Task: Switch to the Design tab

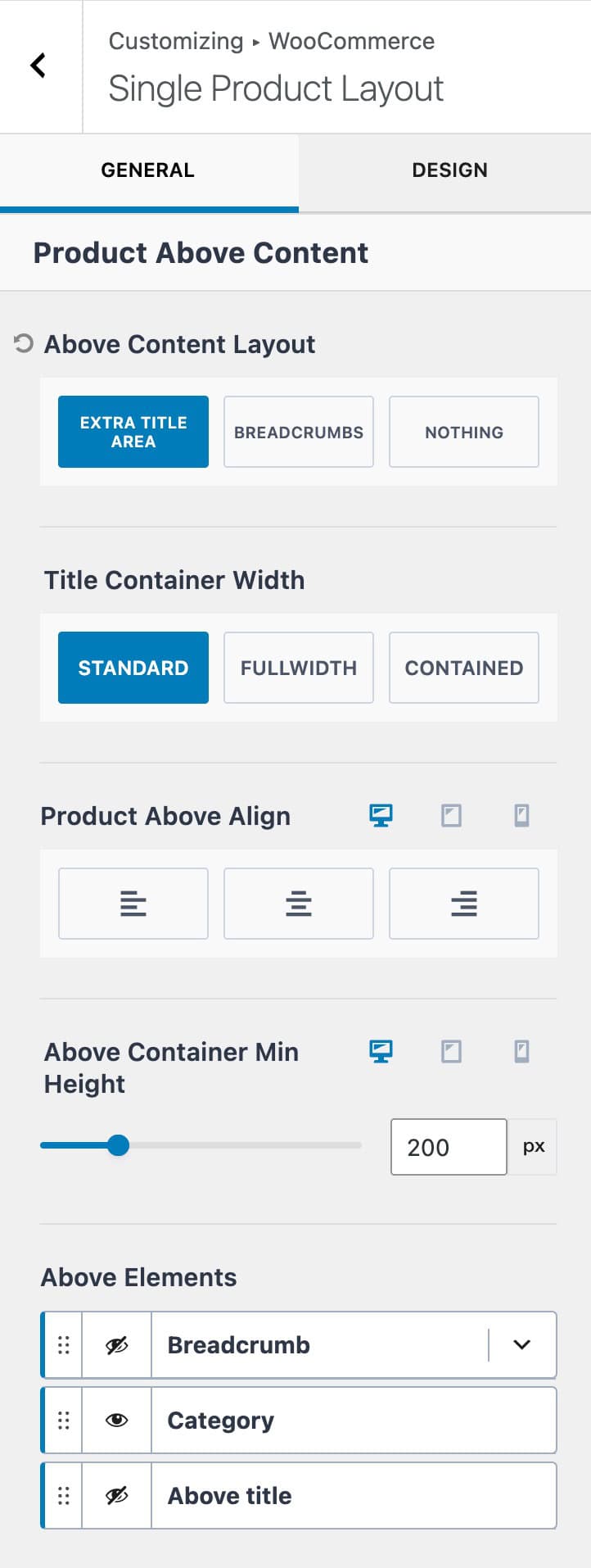Action: click(449, 170)
